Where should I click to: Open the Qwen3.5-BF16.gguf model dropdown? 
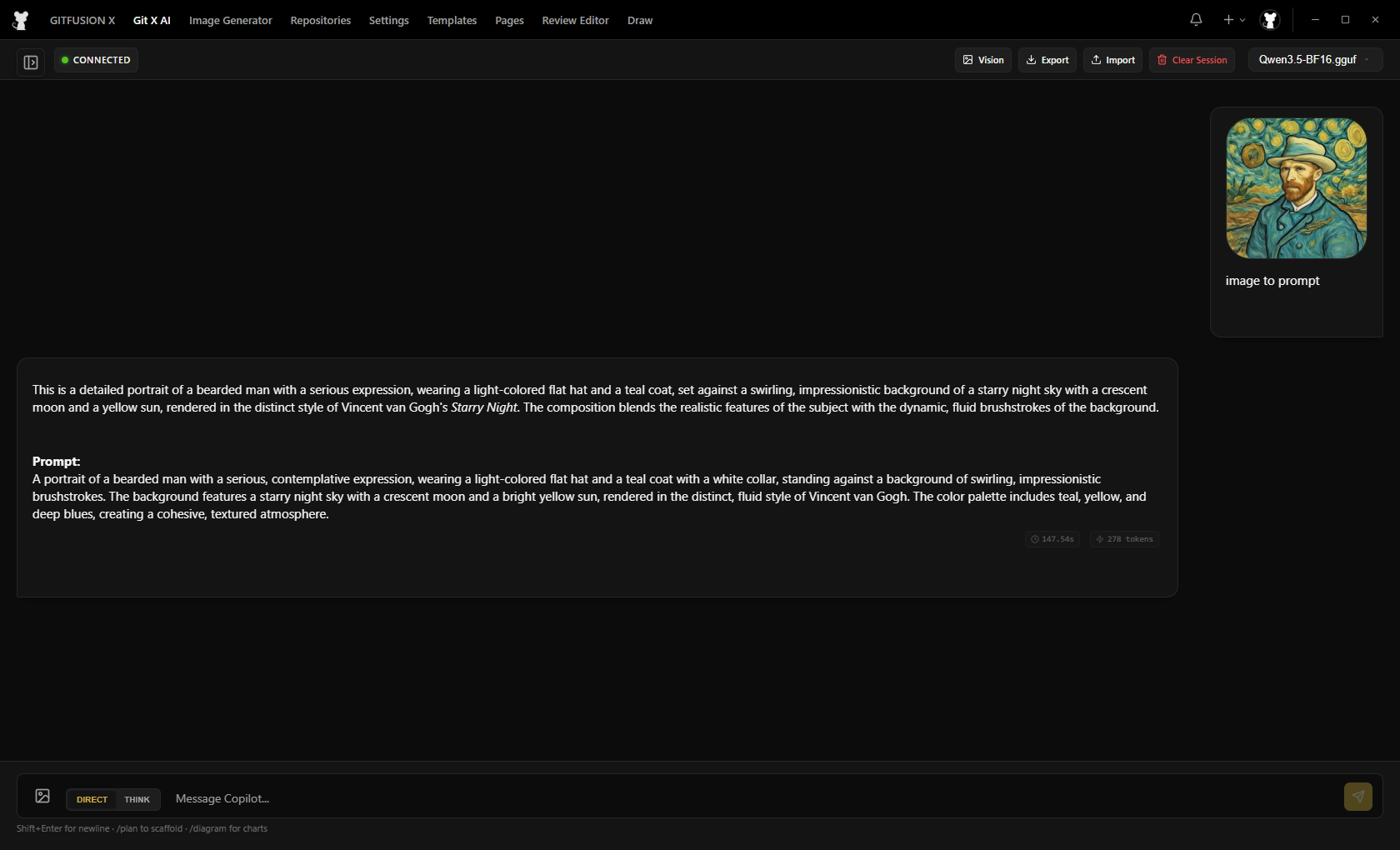(1315, 60)
